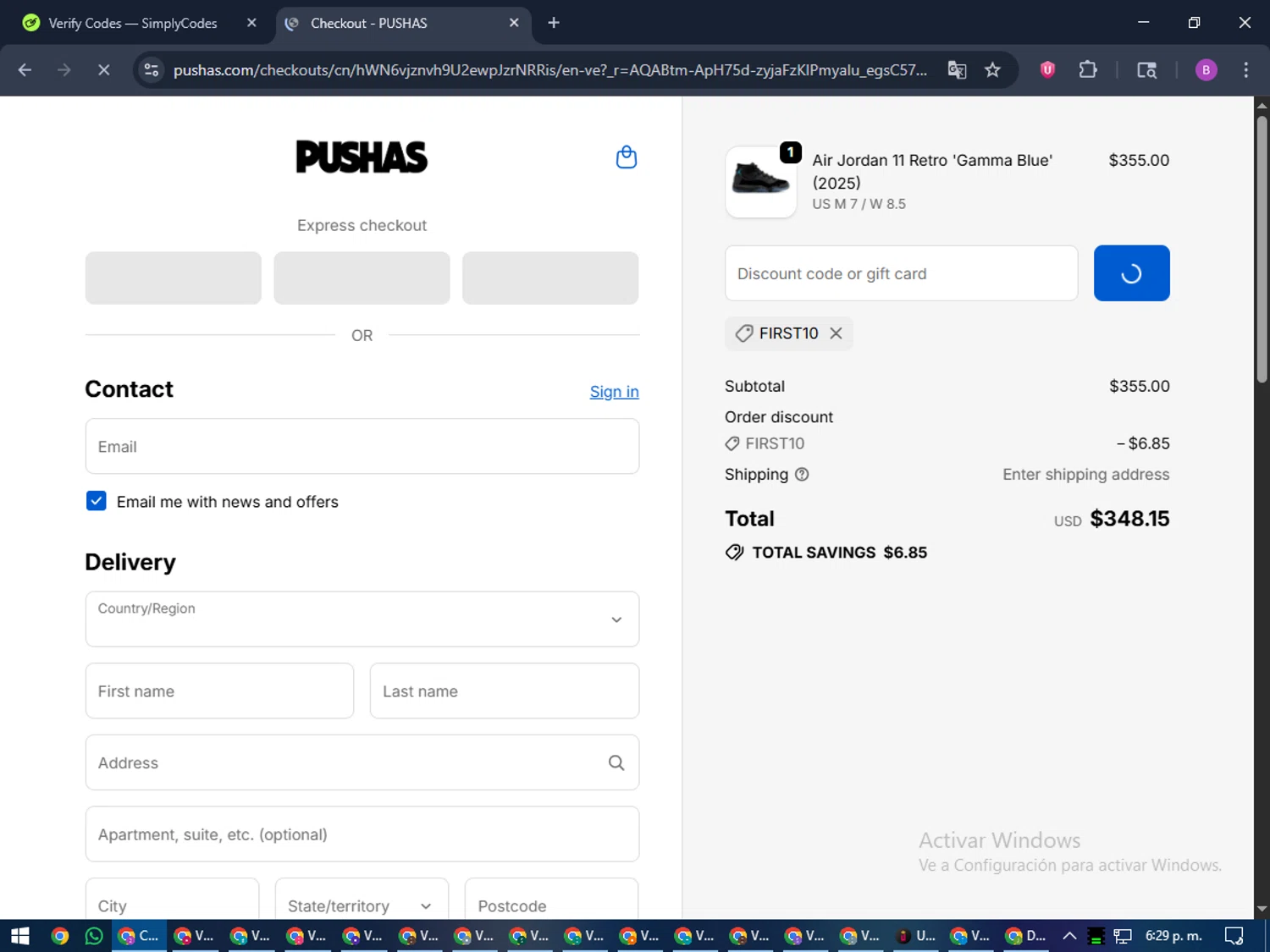Open a new browser tab
The width and height of the screenshot is (1270, 952).
(554, 23)
